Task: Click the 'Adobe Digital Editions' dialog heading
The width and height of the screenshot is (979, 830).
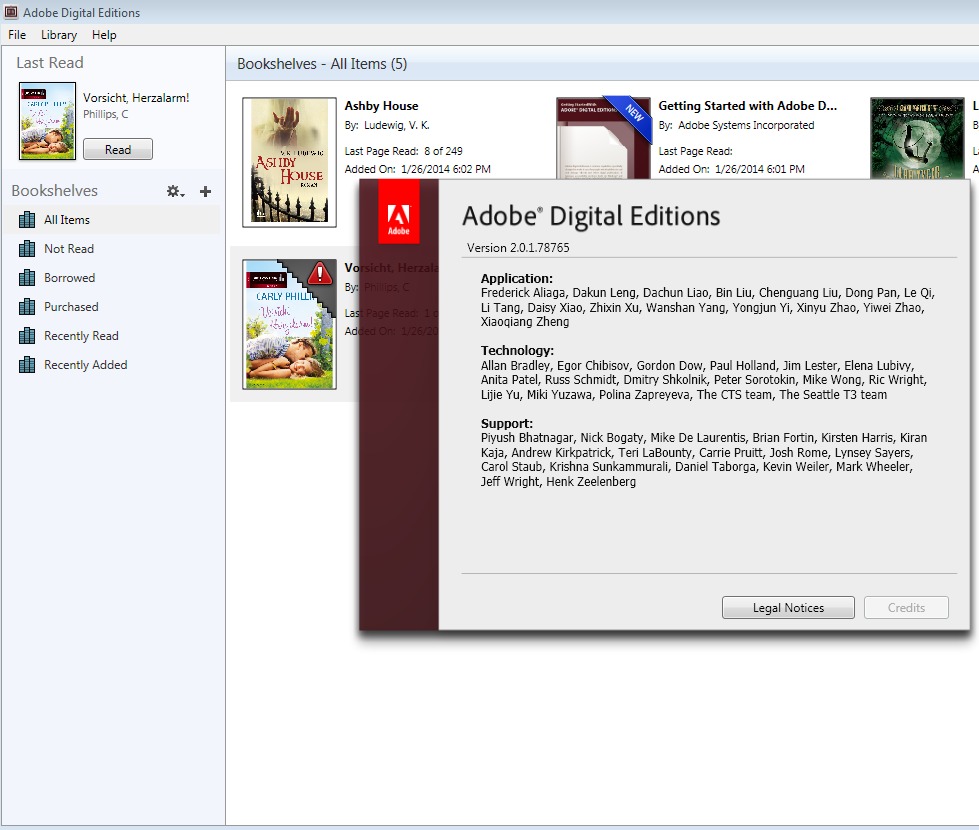Action: click(x=591, y=216)
